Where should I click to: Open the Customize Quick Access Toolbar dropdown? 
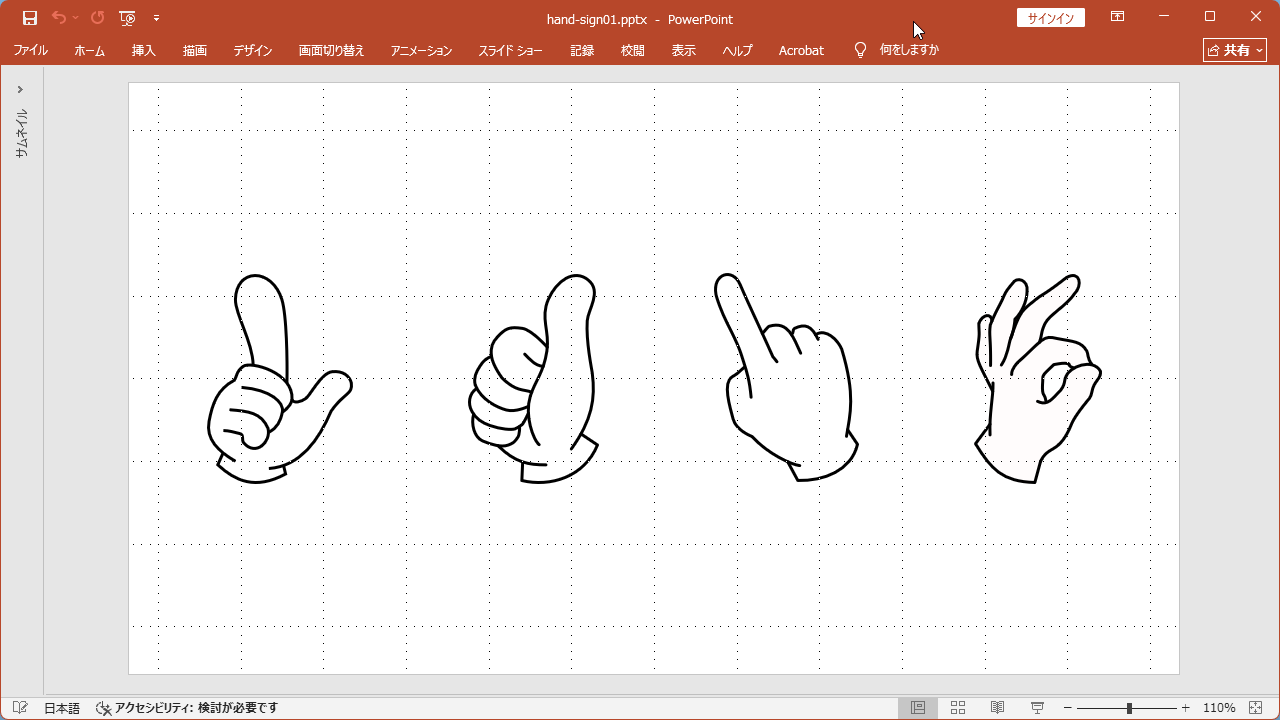(157, 18)
